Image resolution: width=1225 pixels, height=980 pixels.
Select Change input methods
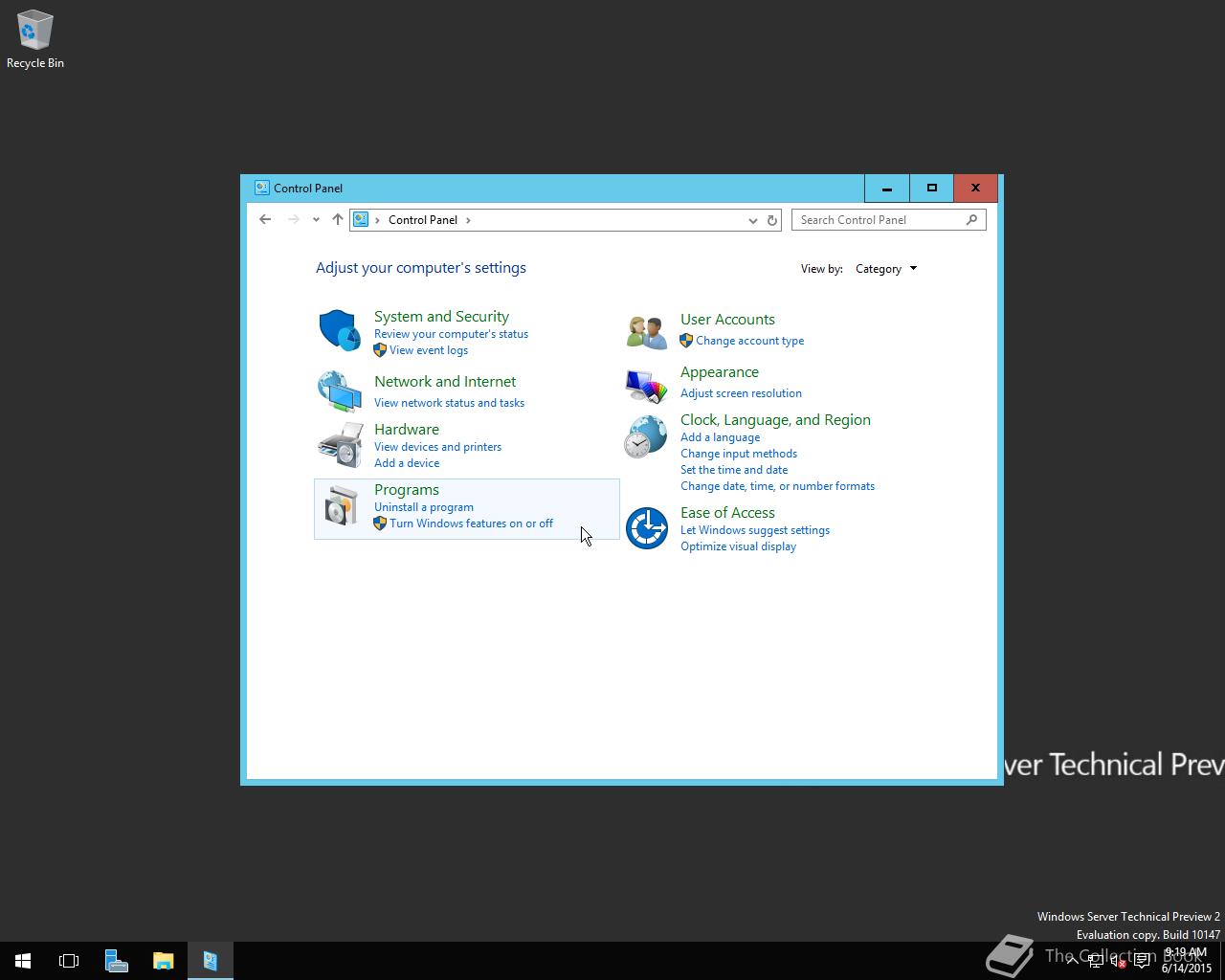pyautogui.click(x=739, y=454)
